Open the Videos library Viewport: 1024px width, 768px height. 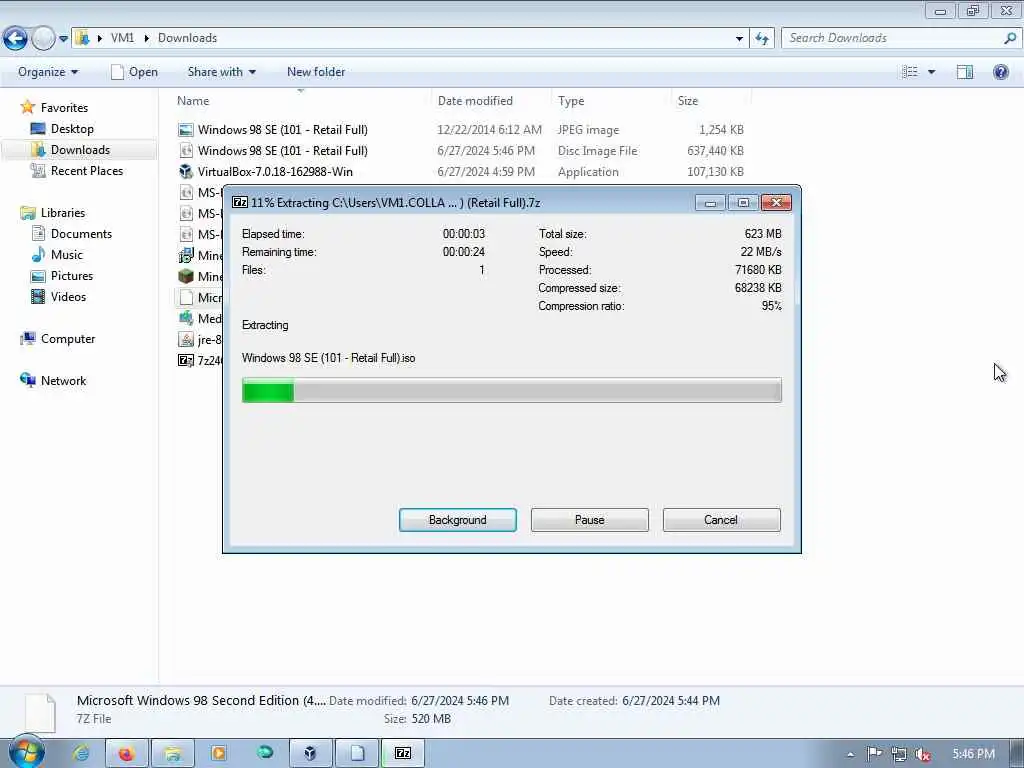point(69,296)
